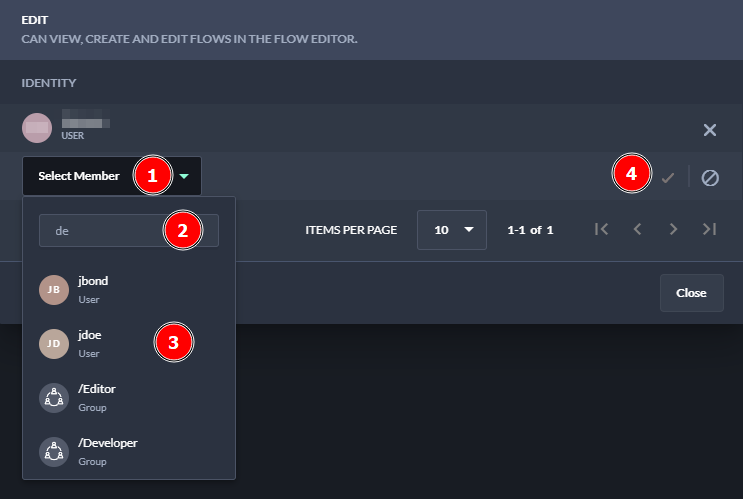The image size is (743, 499).
Task: Click the cancel circle-slash icon
Action: (x=710, y=177)
